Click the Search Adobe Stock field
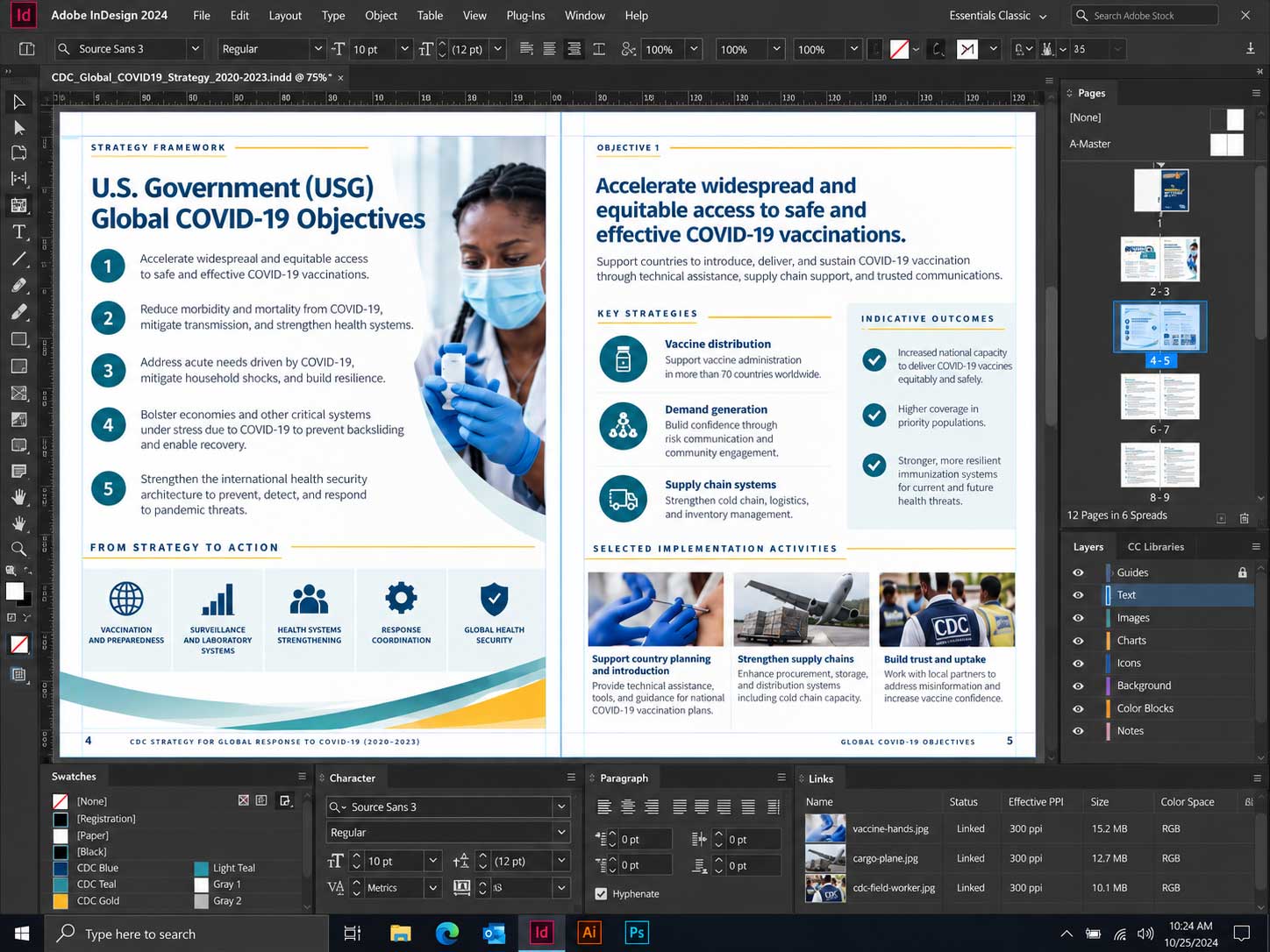This screenshot has width=1270, height=952. coord(1145,16)
